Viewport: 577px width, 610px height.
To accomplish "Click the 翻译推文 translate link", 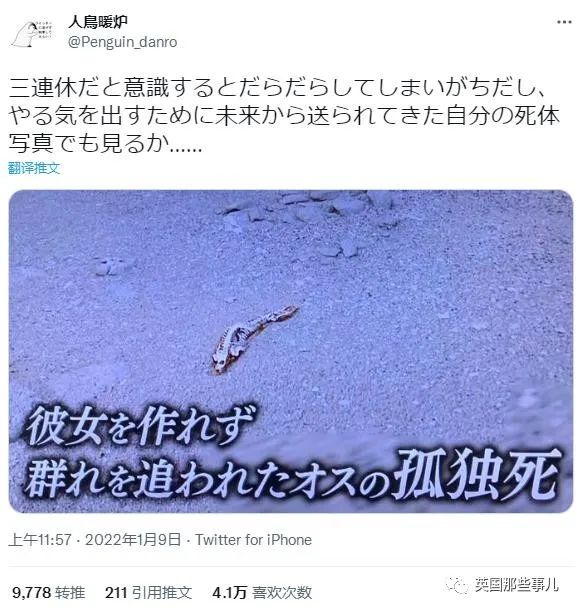I will [x=34, y=168].
